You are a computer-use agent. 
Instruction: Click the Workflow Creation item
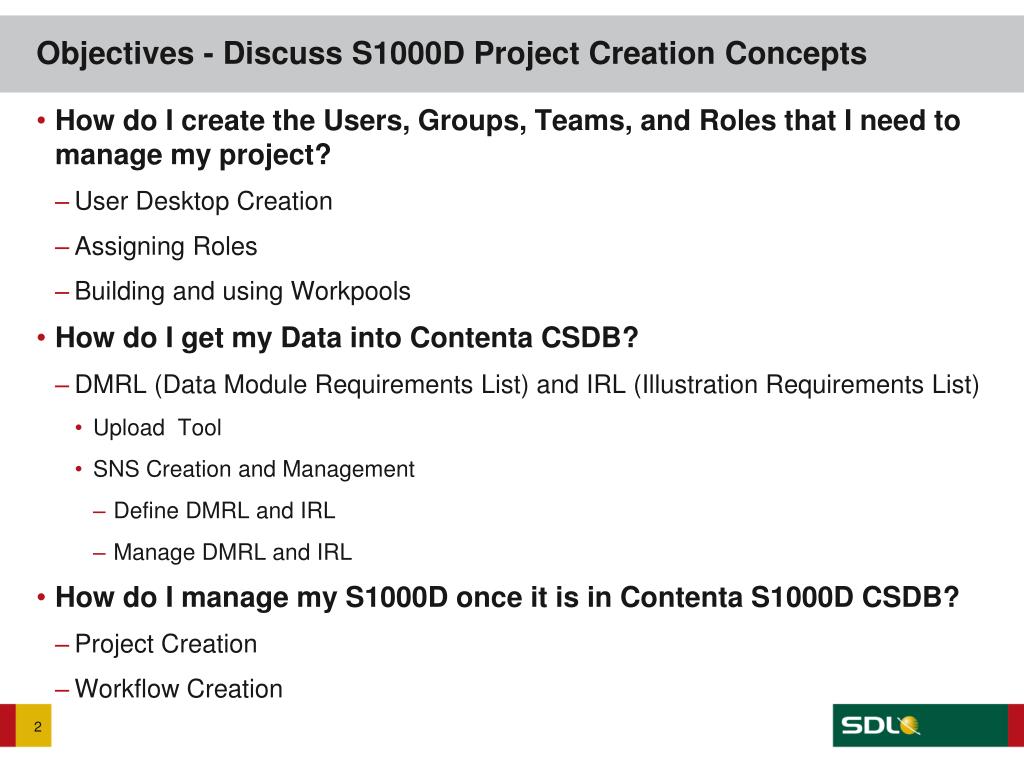[179, 689]
